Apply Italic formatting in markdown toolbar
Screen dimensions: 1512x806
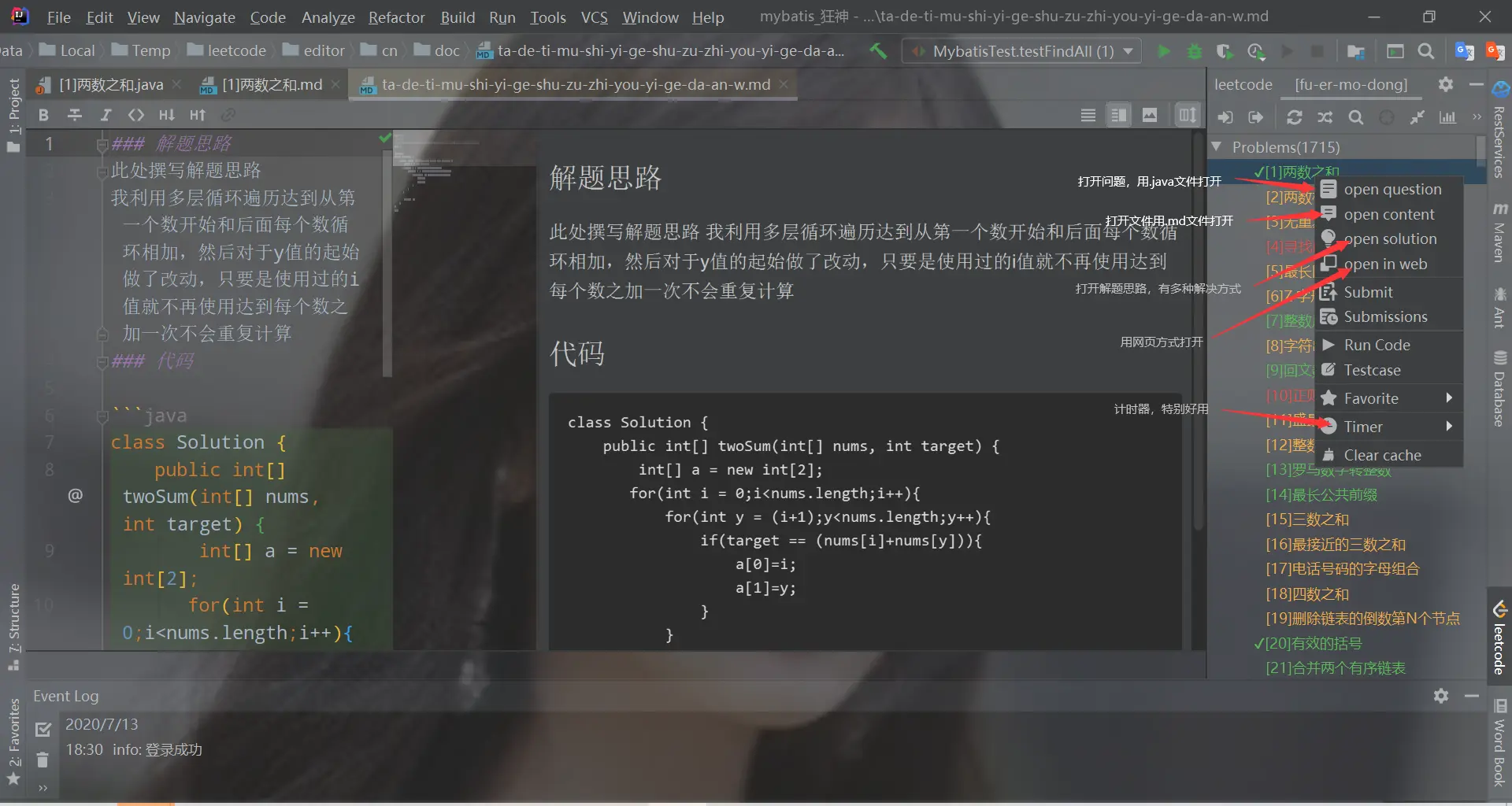pyautogui.click(x=106, y=115)
